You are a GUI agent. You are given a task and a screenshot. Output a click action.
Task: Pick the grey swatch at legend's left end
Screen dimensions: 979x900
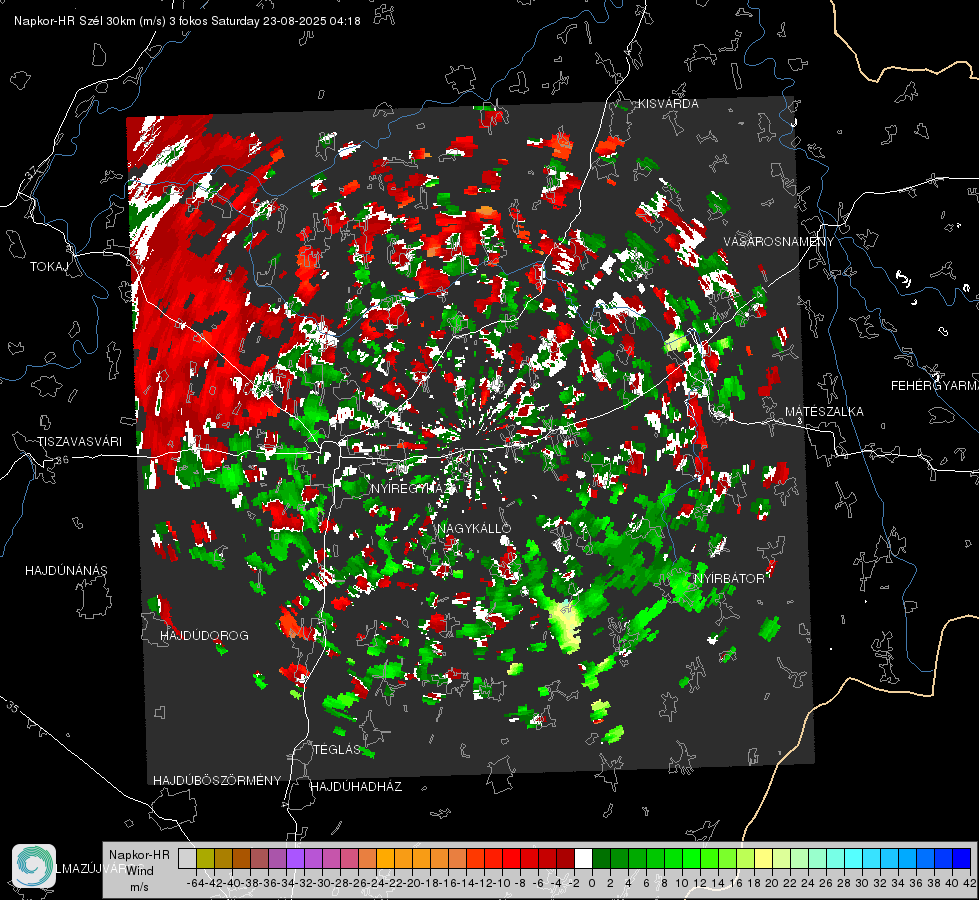(187, 858)
